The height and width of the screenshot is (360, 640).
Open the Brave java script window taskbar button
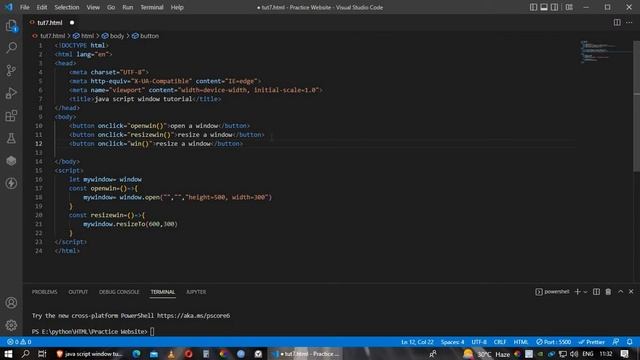click(90, 353)
